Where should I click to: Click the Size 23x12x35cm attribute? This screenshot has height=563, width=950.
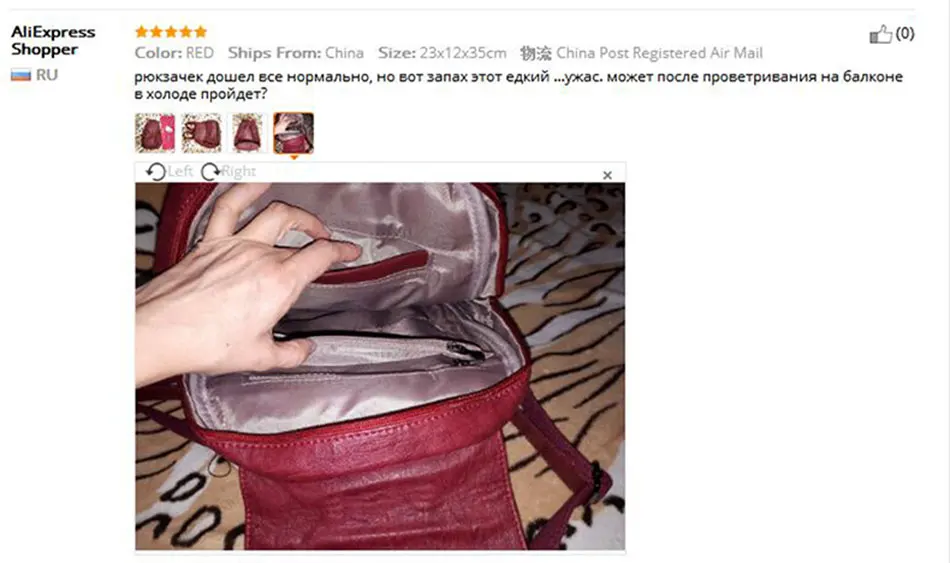442,53
